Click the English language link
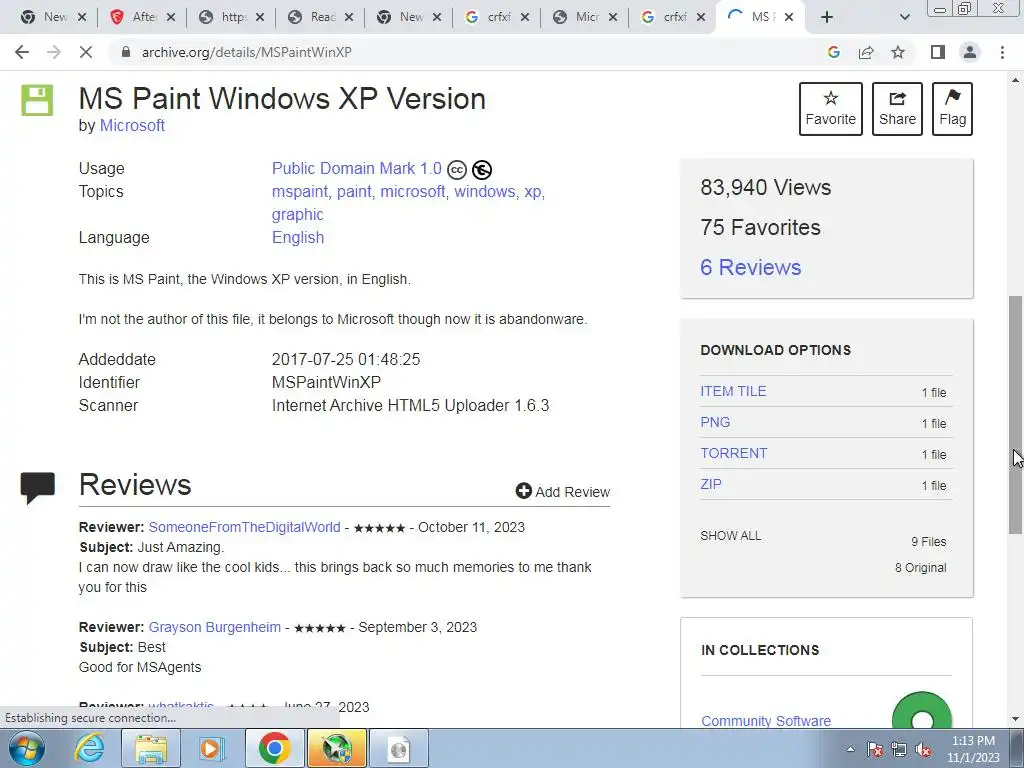This screenshot has width=1024, height=768. 298,238
